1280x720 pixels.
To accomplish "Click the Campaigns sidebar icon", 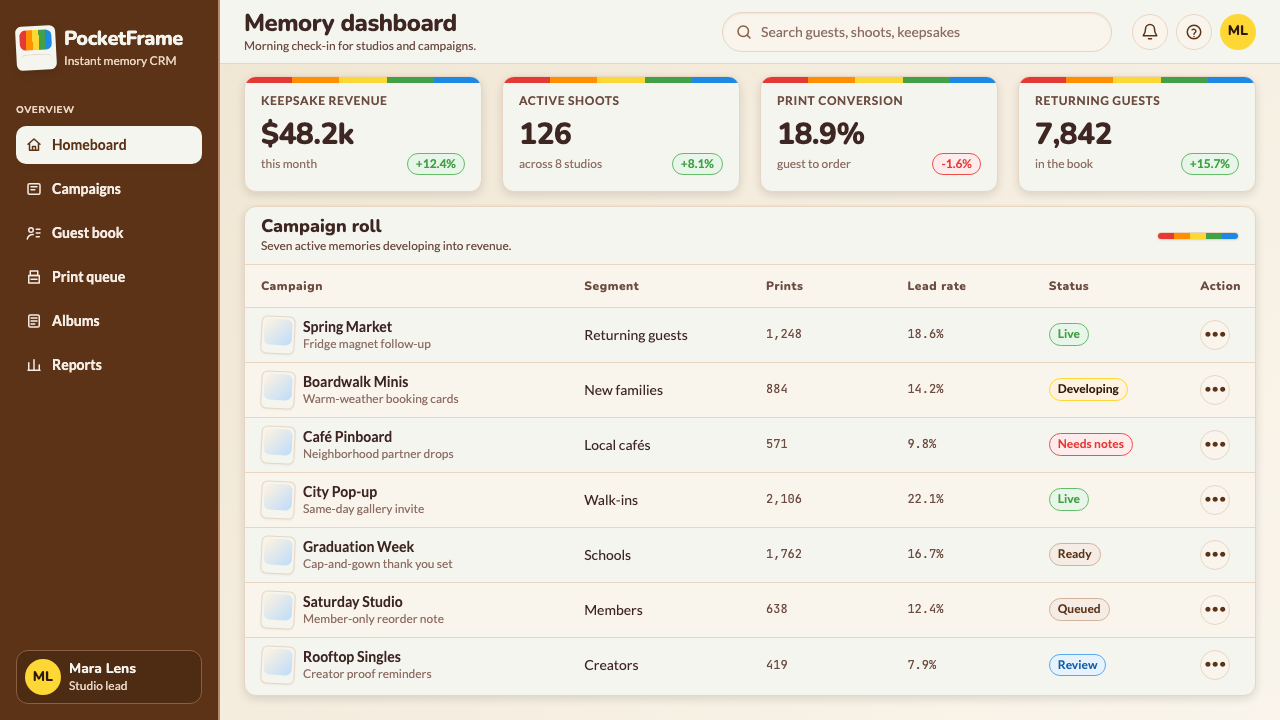I will (34, 189).
